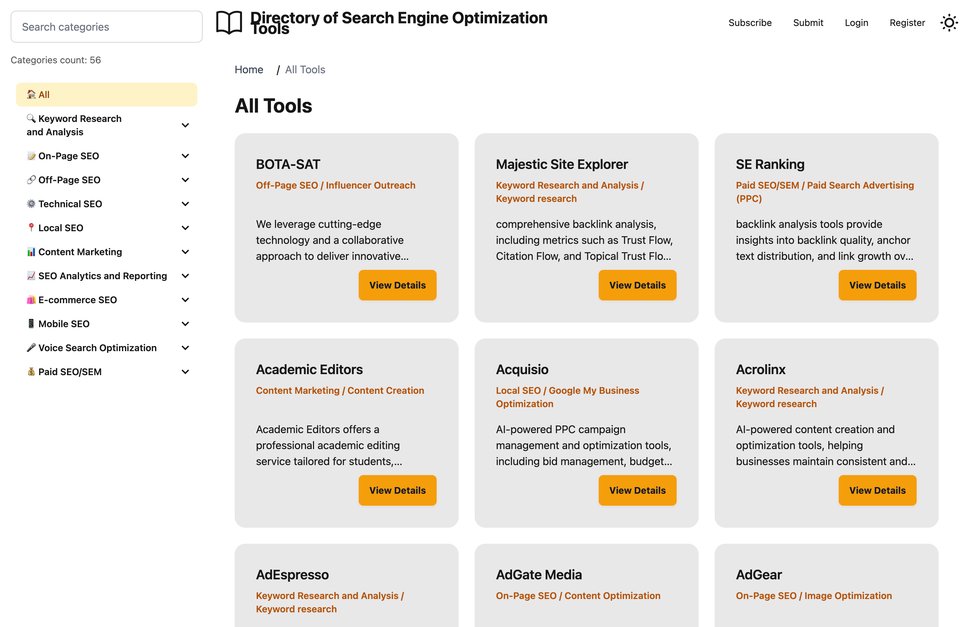This screenshot has height=627, width=960.
Task: Click the All Tools page heading
Action: pos(274,106)
